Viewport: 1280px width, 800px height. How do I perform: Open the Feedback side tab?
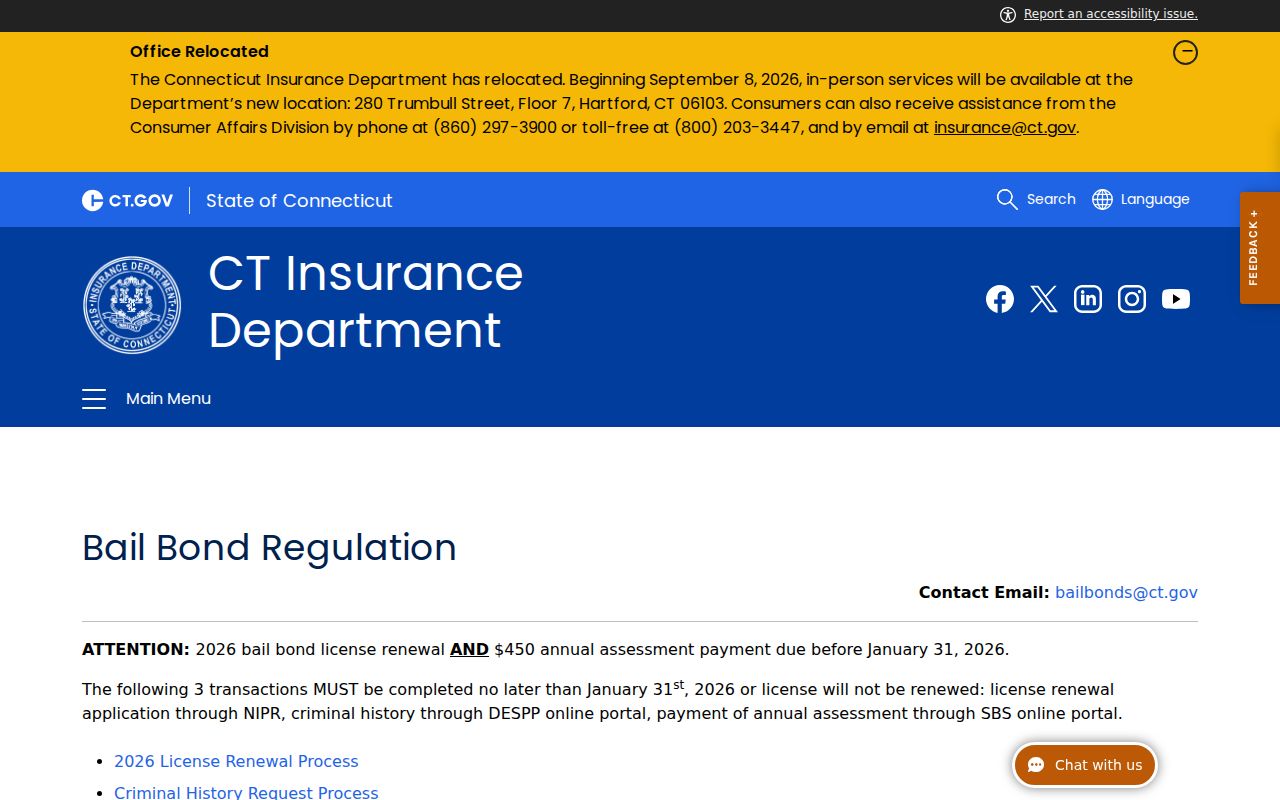pos(1260,248)
